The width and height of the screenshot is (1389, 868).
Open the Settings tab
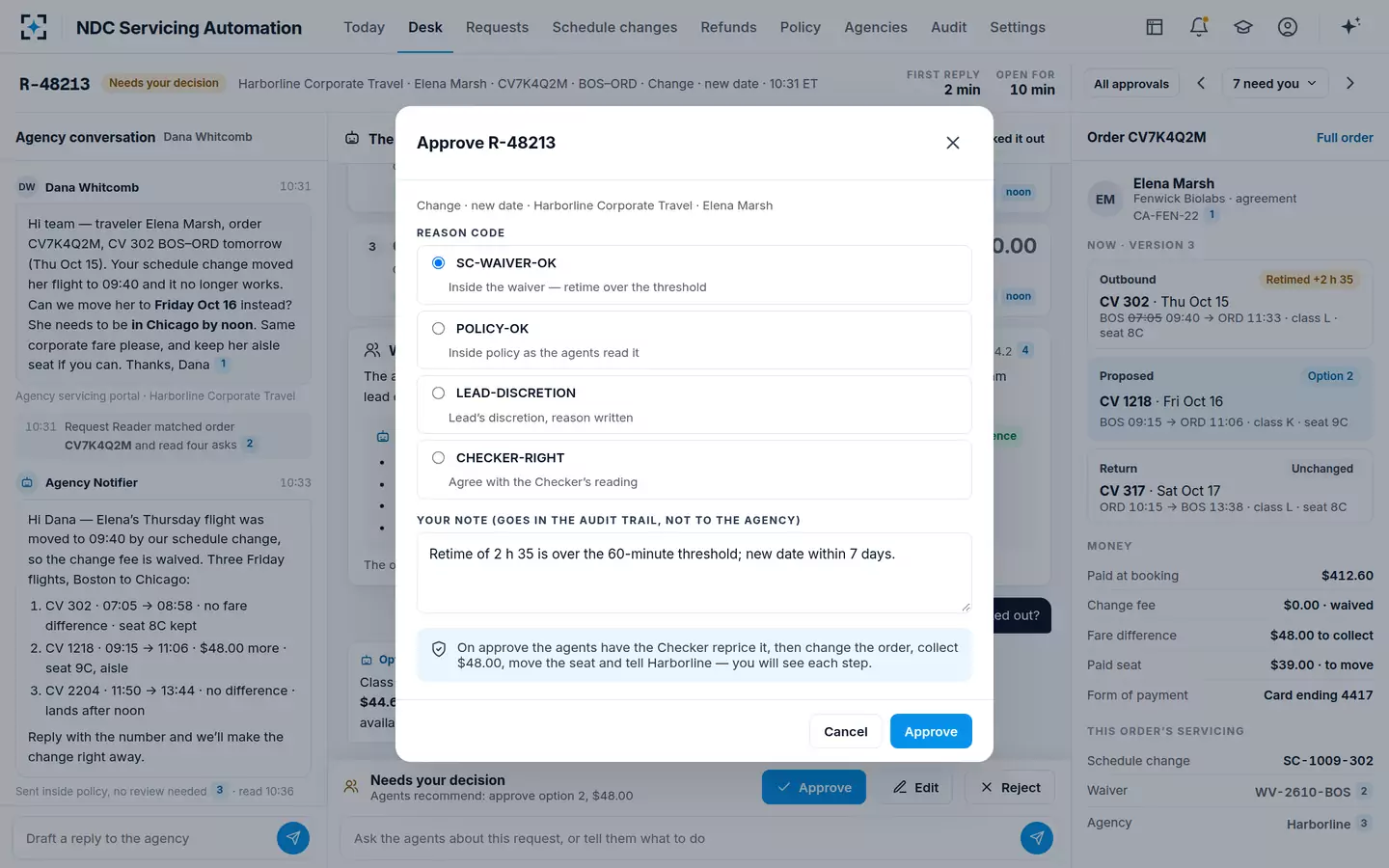(x=1018, y=27)
